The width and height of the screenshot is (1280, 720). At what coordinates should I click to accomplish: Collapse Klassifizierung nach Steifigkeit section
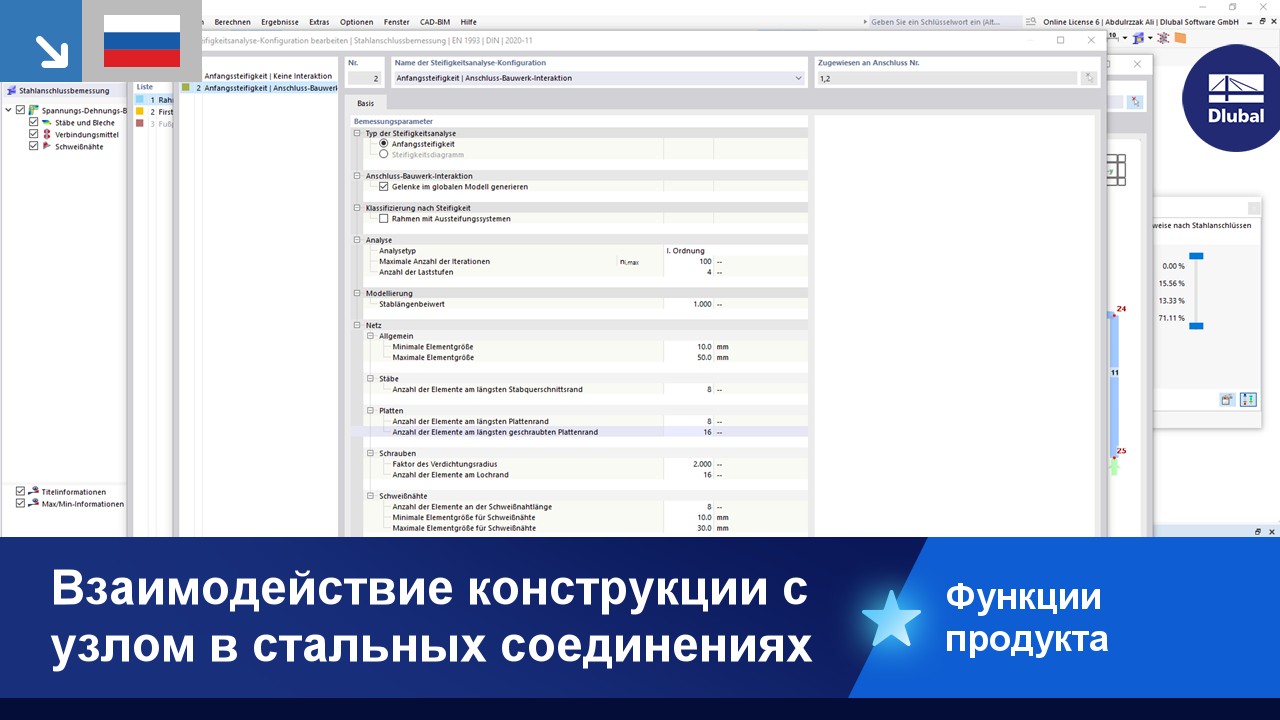click(x=357, y=208)
